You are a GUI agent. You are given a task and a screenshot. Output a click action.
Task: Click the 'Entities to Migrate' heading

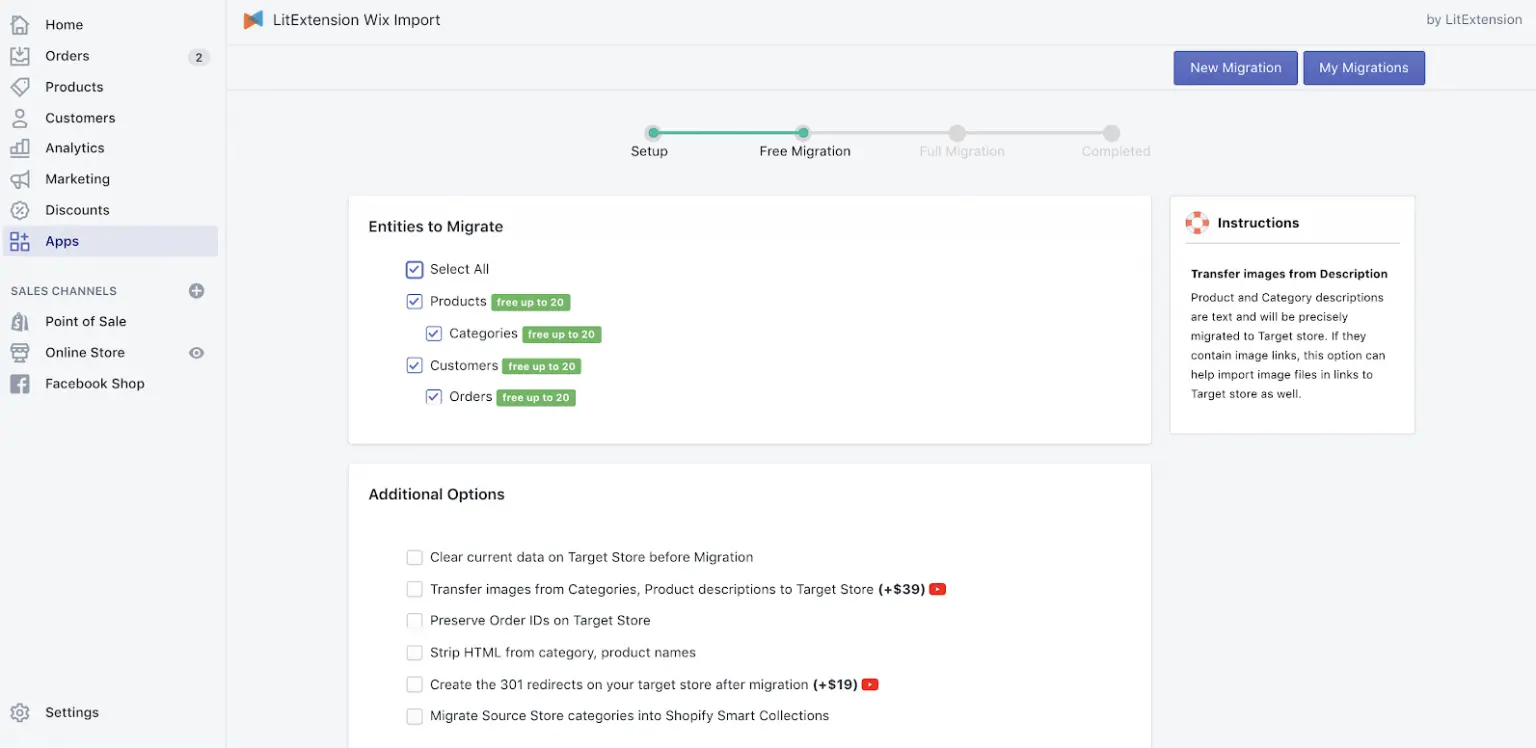[x=436, y=227]
